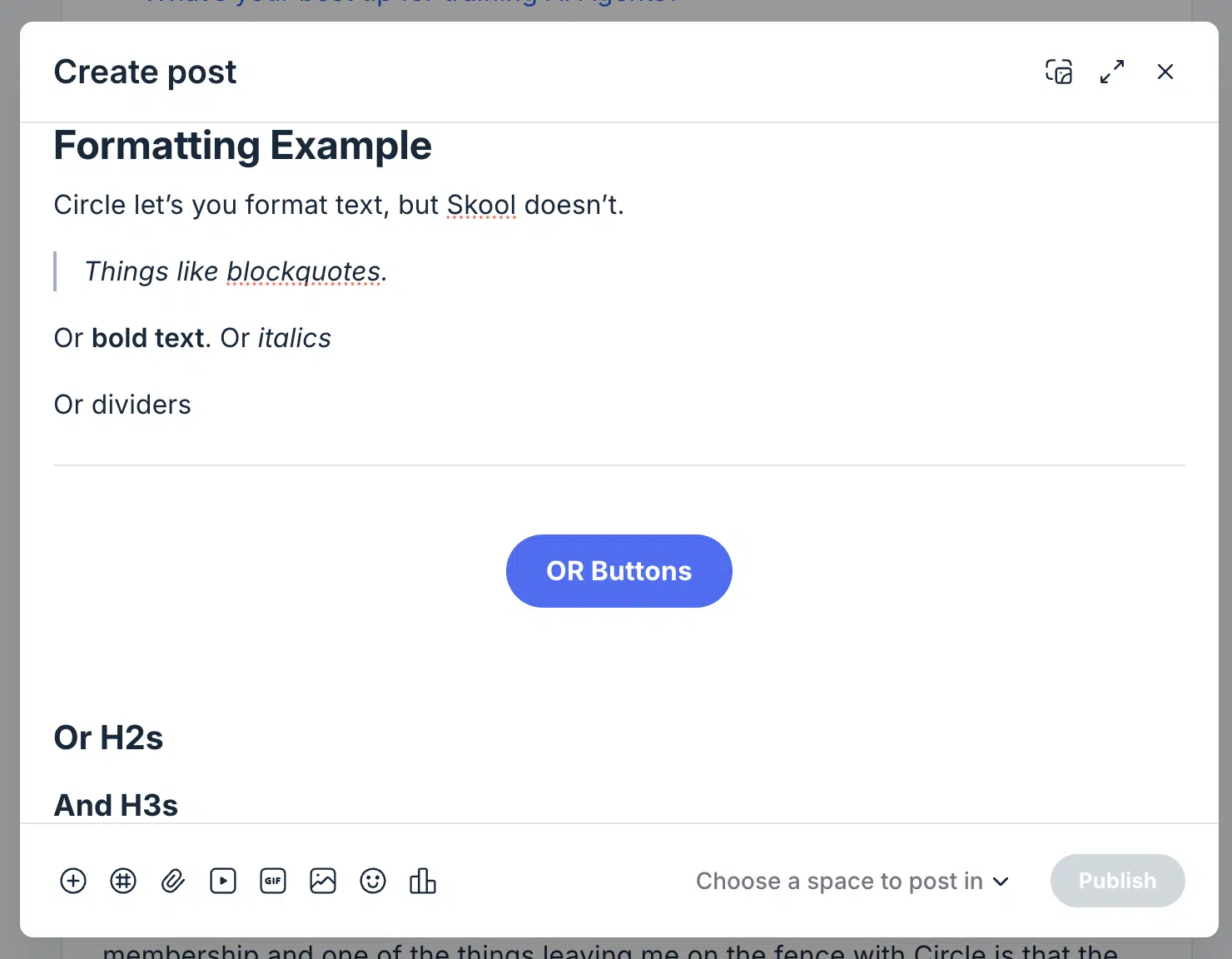Insert a video using play icon
1232x959 pixels.
tap(223, 881)
